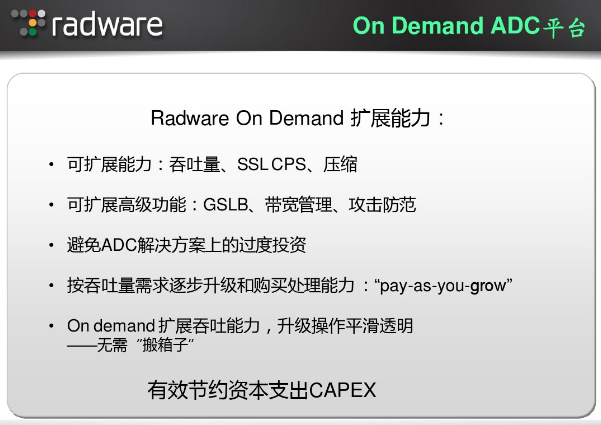This screenshot has width=601, height=425.
Task: Click the green title 'On Demand ADC平台'
Action: tap(469, 26)
